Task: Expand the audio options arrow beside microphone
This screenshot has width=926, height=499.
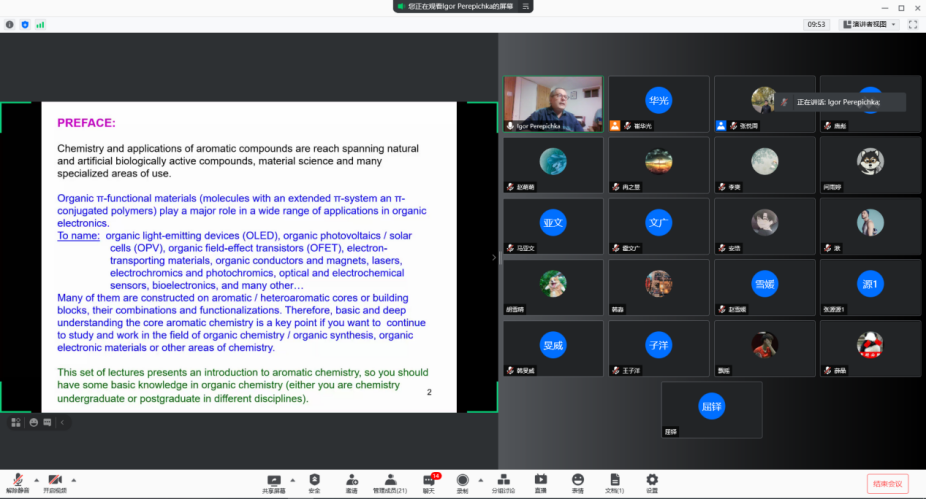Action: coord(36,479)
